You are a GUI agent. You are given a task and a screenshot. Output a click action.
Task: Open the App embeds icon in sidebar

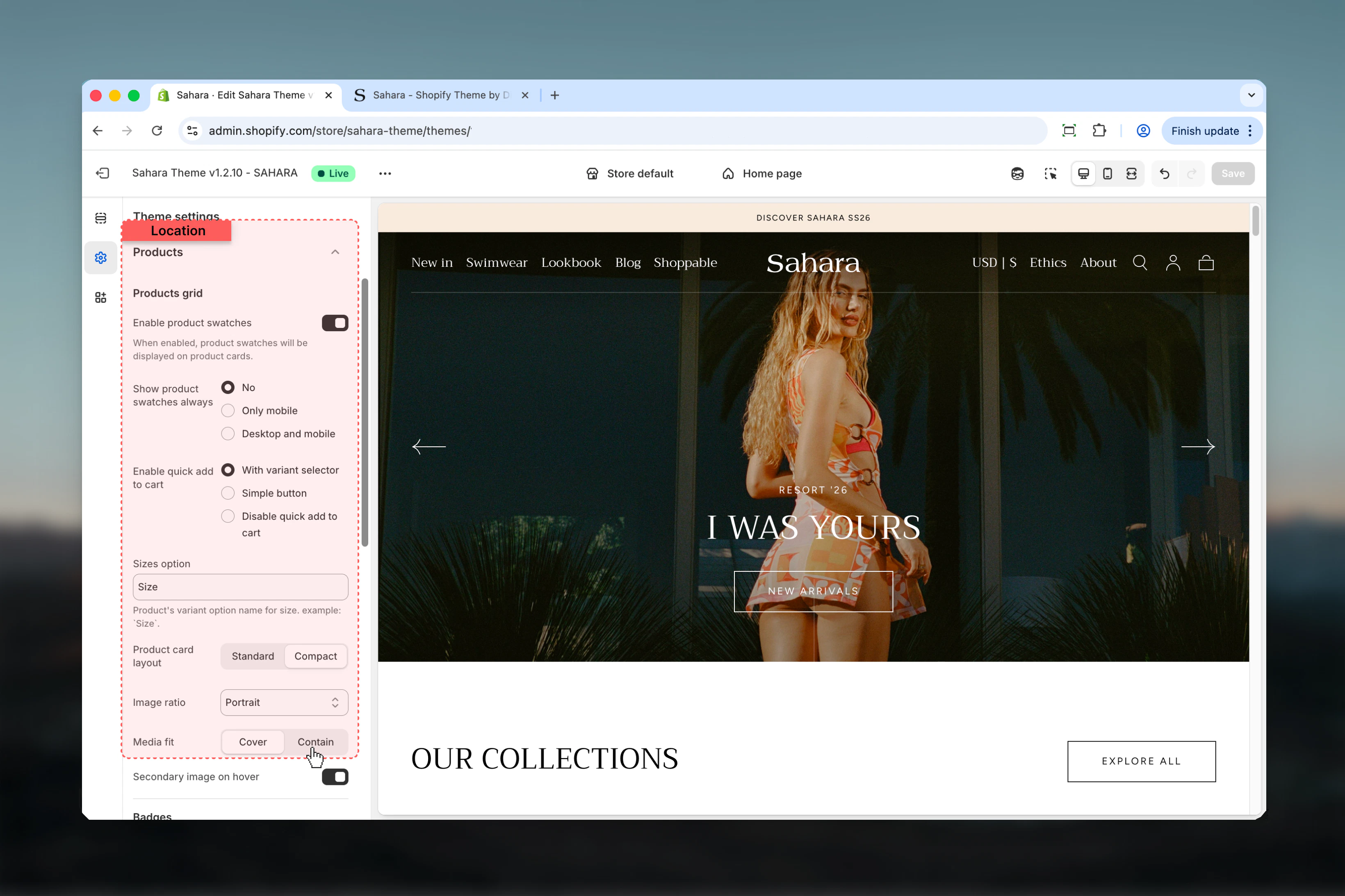[100, 297]
